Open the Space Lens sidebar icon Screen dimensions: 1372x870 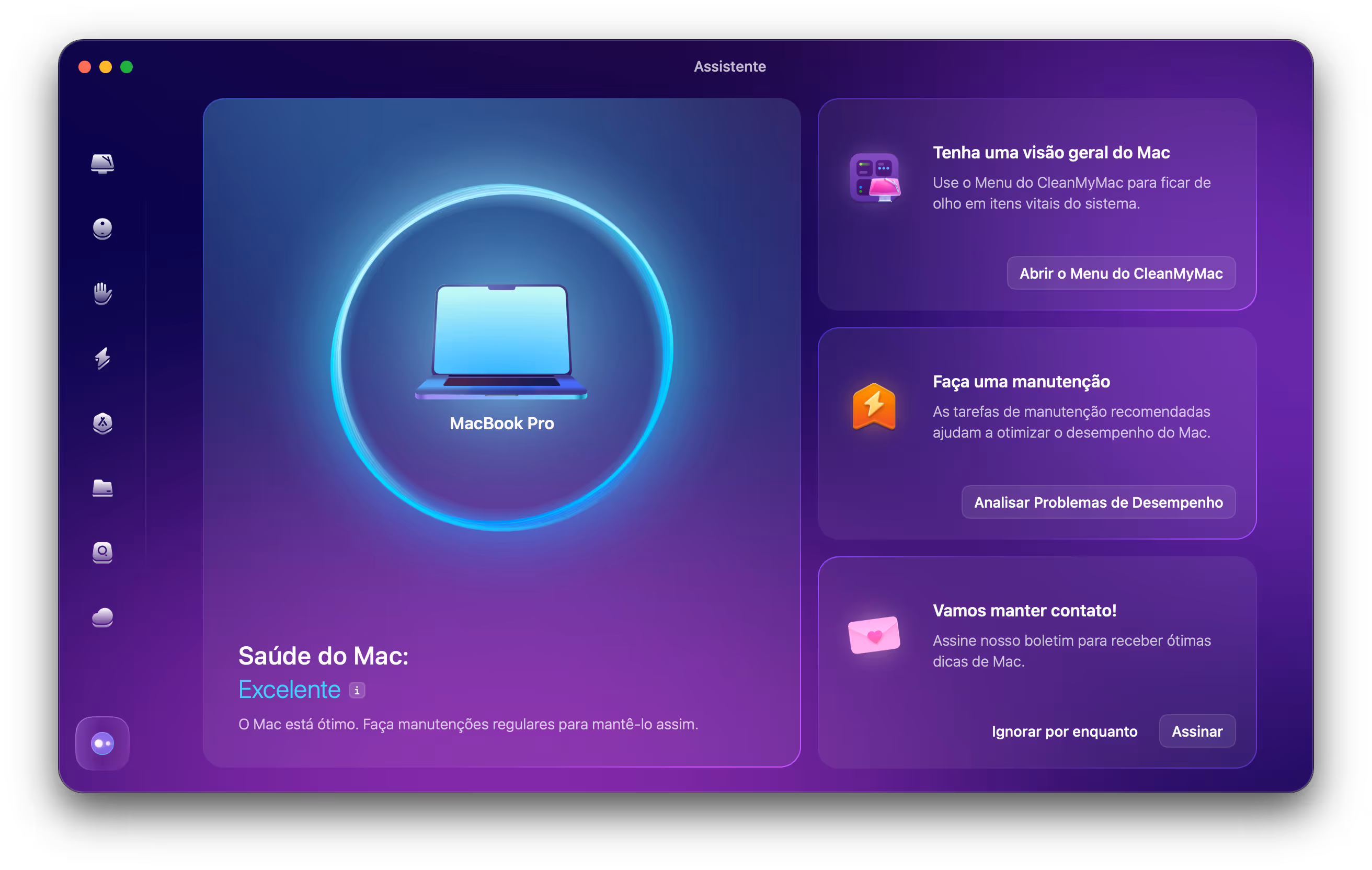[102, 553]
